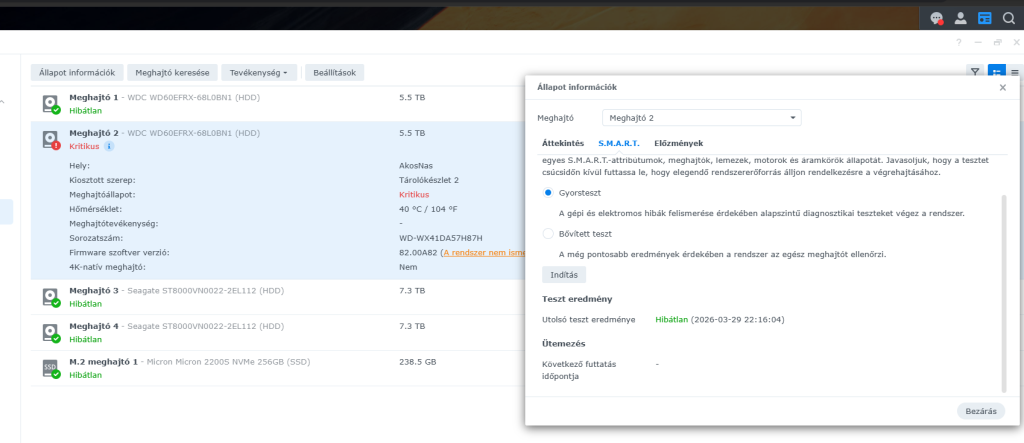Viewport: 1024px width, 443px height.
Task: Switch to the hamburger list view icon
Action: [1015, 72]
